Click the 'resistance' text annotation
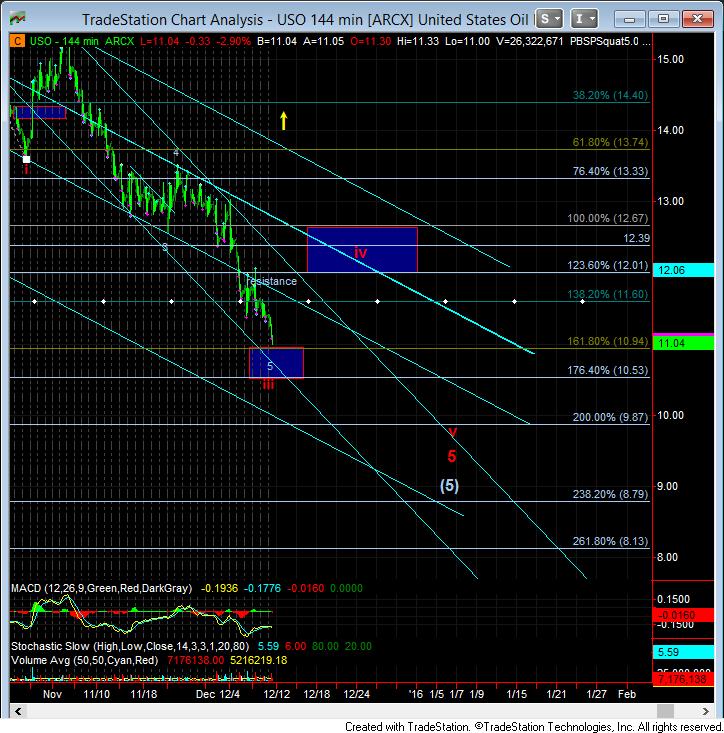724x733 pixels. (272, 281)
